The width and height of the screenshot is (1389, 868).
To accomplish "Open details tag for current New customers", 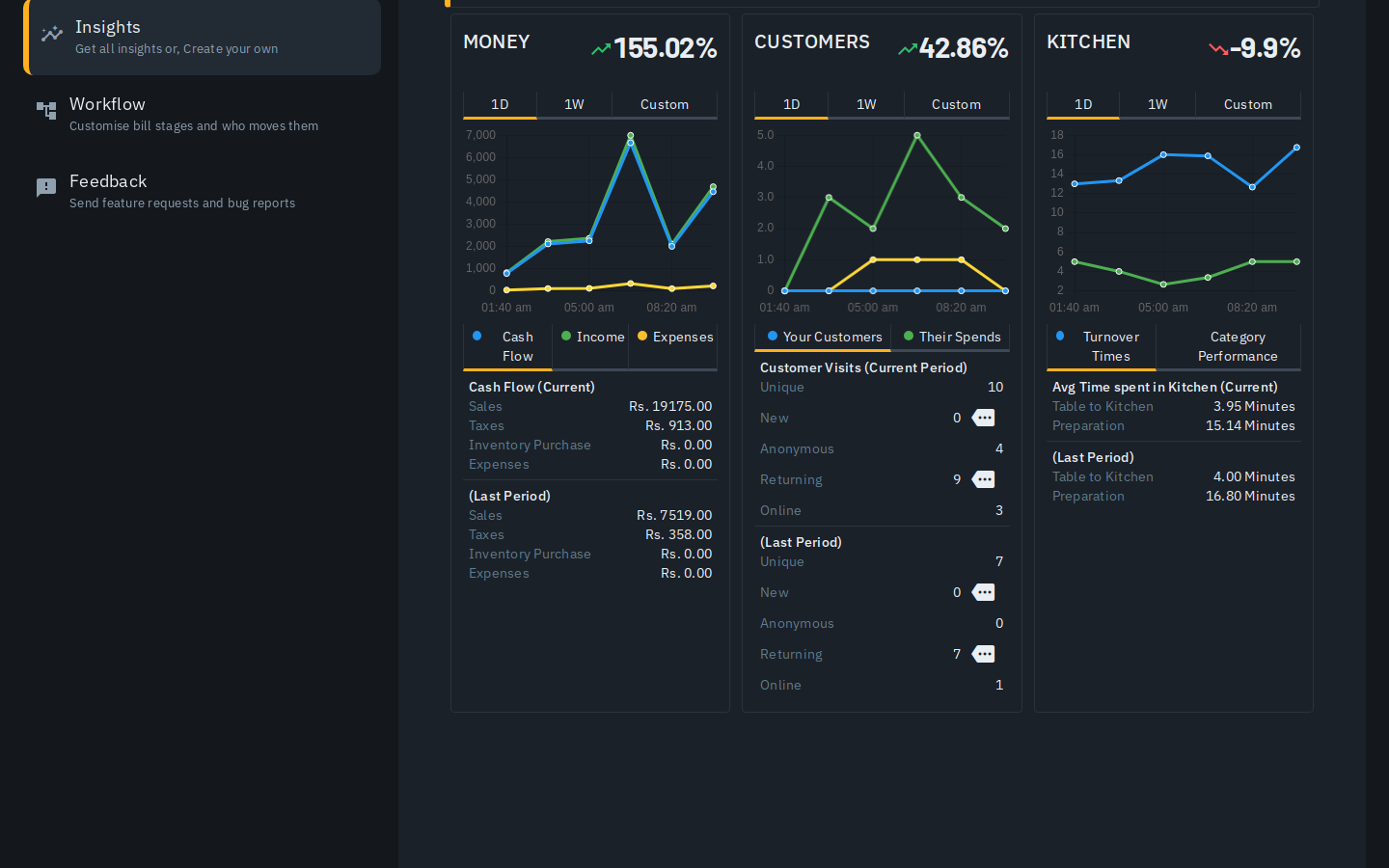I will 983,418.
